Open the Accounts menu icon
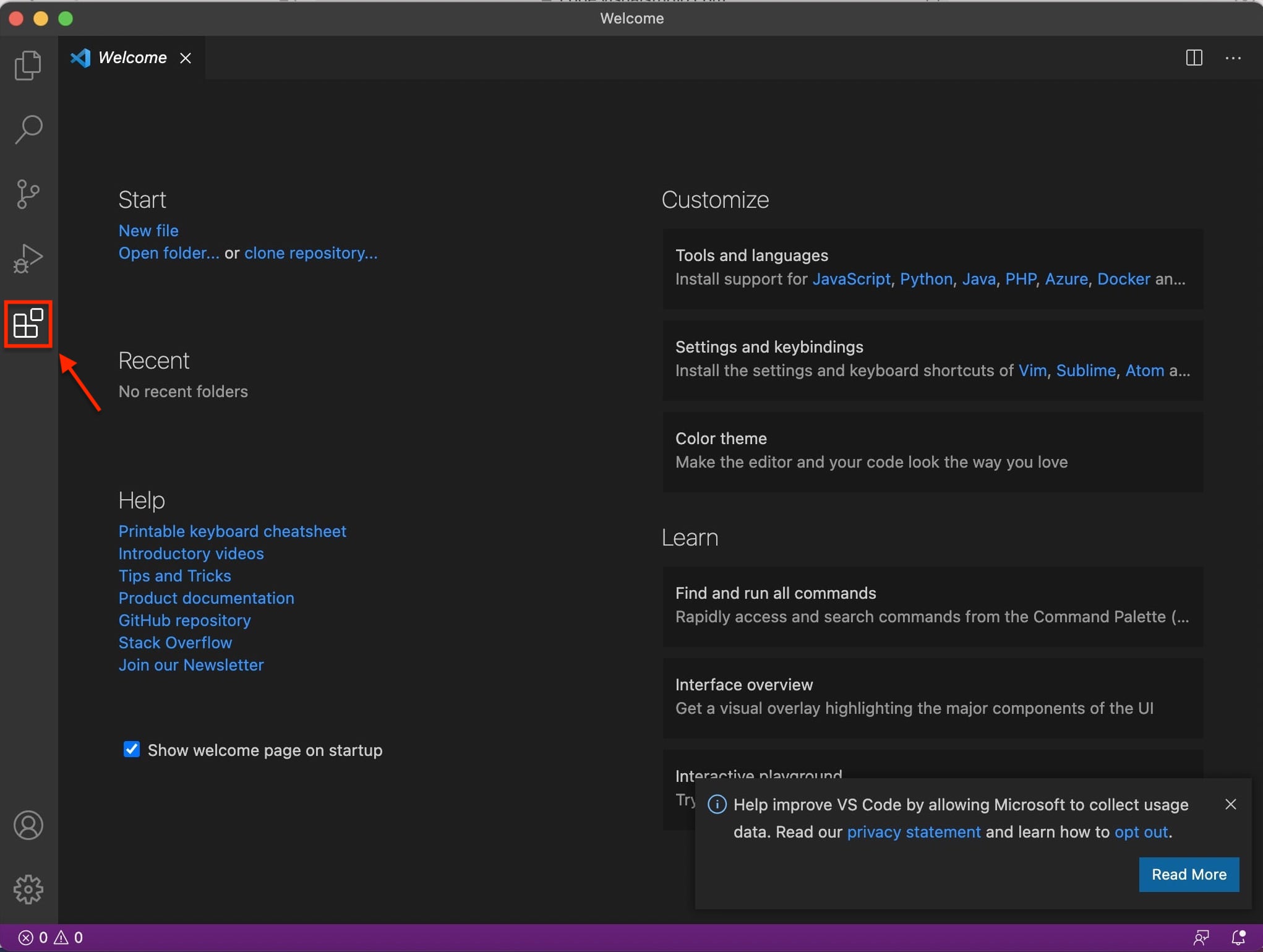Screen dimensions: 1263x952 point(28,825)
